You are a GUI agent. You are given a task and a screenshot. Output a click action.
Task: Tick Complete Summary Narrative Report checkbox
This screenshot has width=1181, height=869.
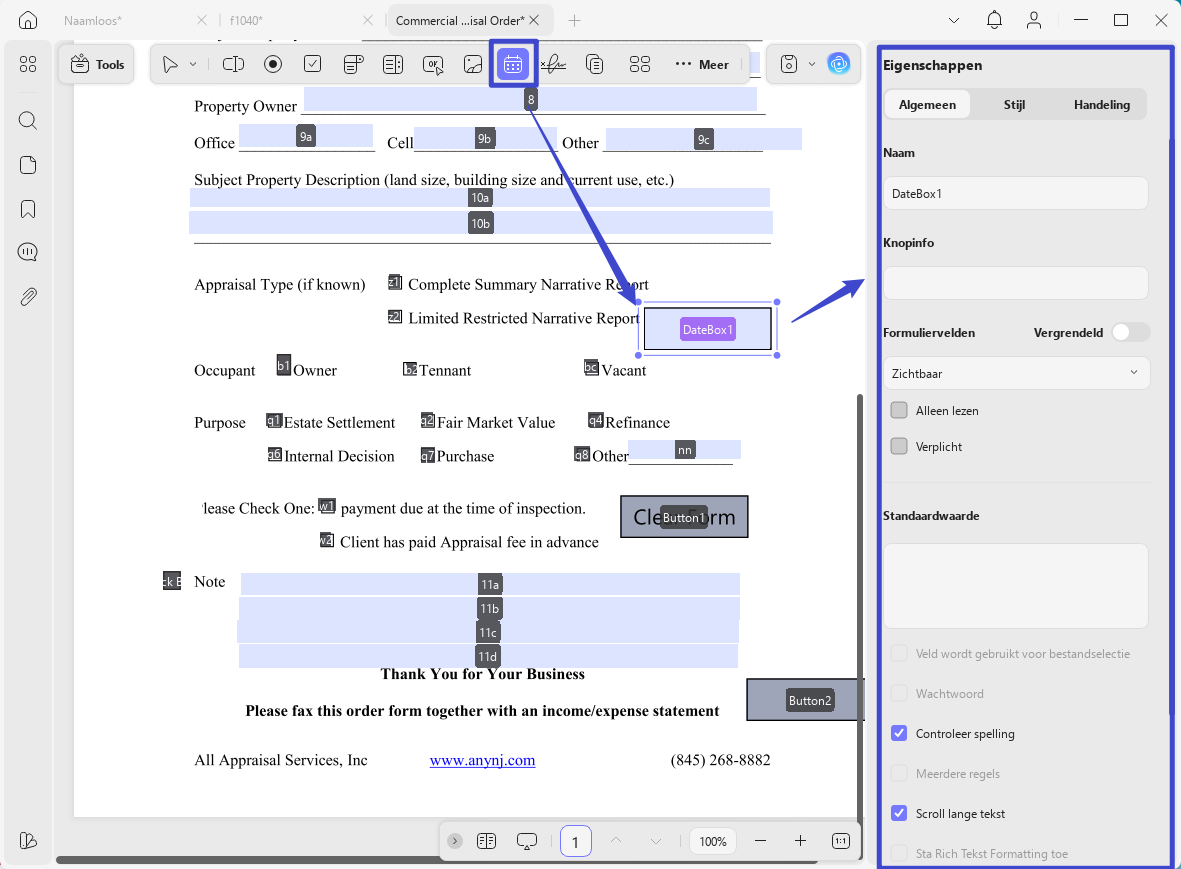click(395, 283)
